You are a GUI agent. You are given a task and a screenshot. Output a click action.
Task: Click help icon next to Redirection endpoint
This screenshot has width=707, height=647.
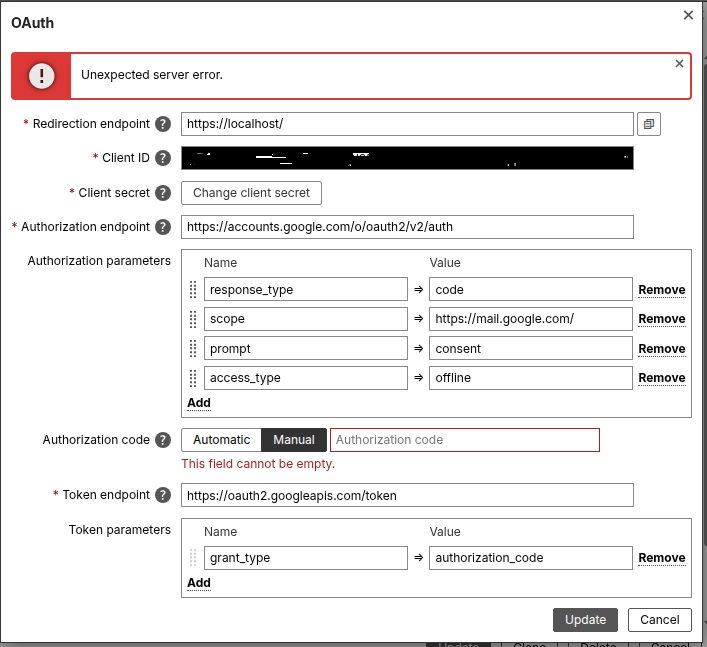163,124
